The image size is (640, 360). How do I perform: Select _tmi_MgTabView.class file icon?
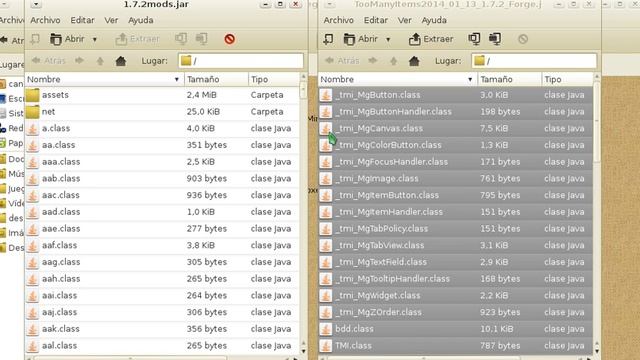point(326,246)
